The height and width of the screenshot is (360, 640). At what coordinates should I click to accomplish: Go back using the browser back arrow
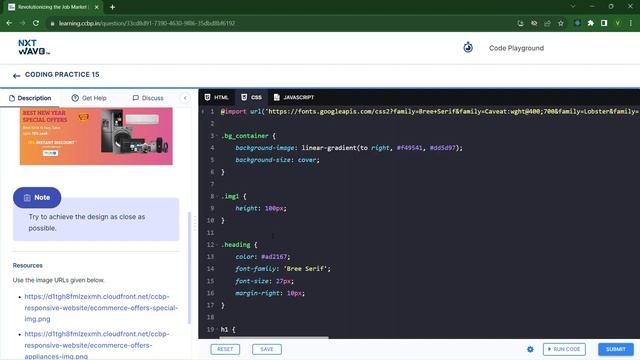9,23
